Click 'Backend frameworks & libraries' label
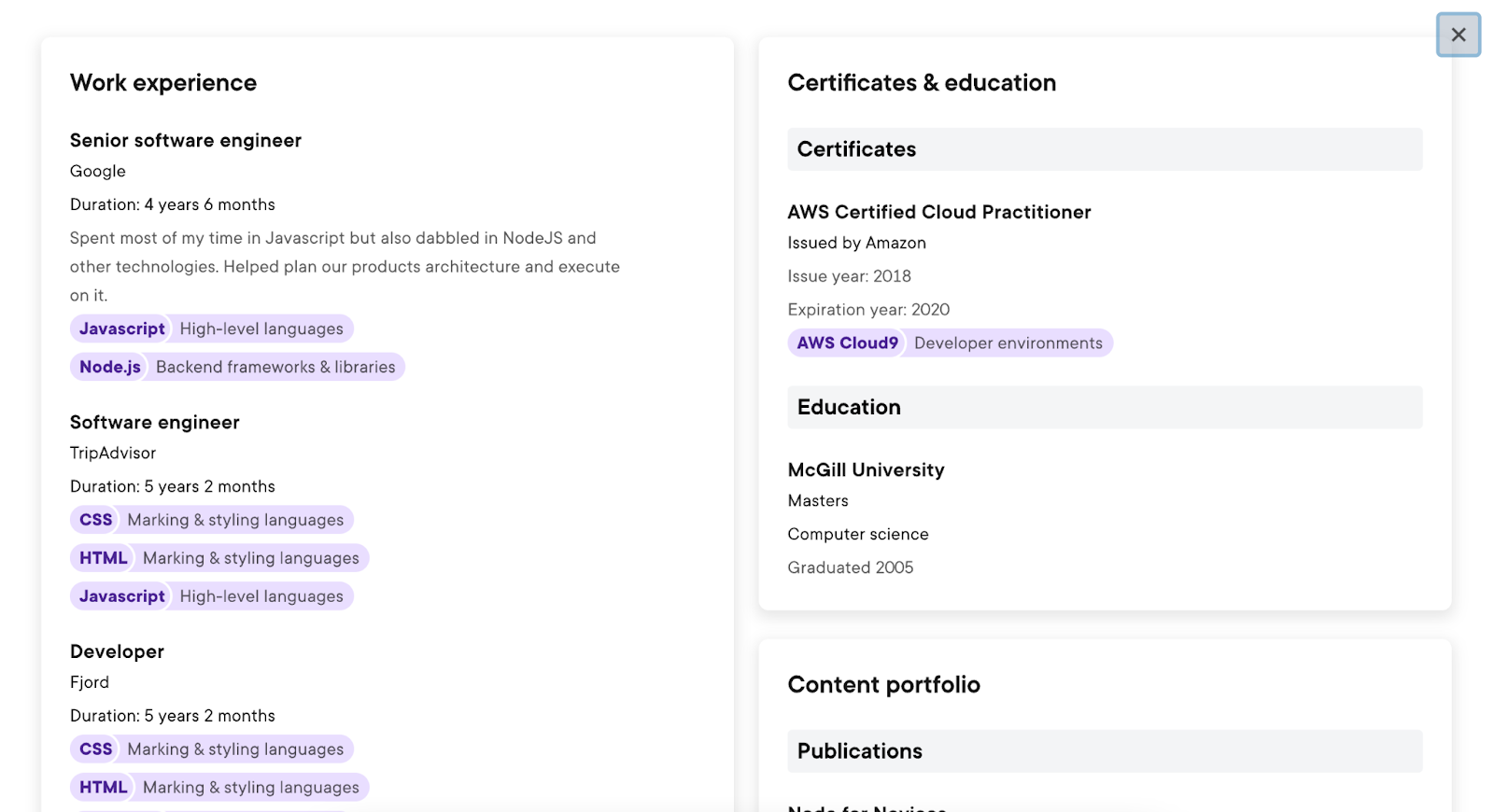 [x=275, y=367]
